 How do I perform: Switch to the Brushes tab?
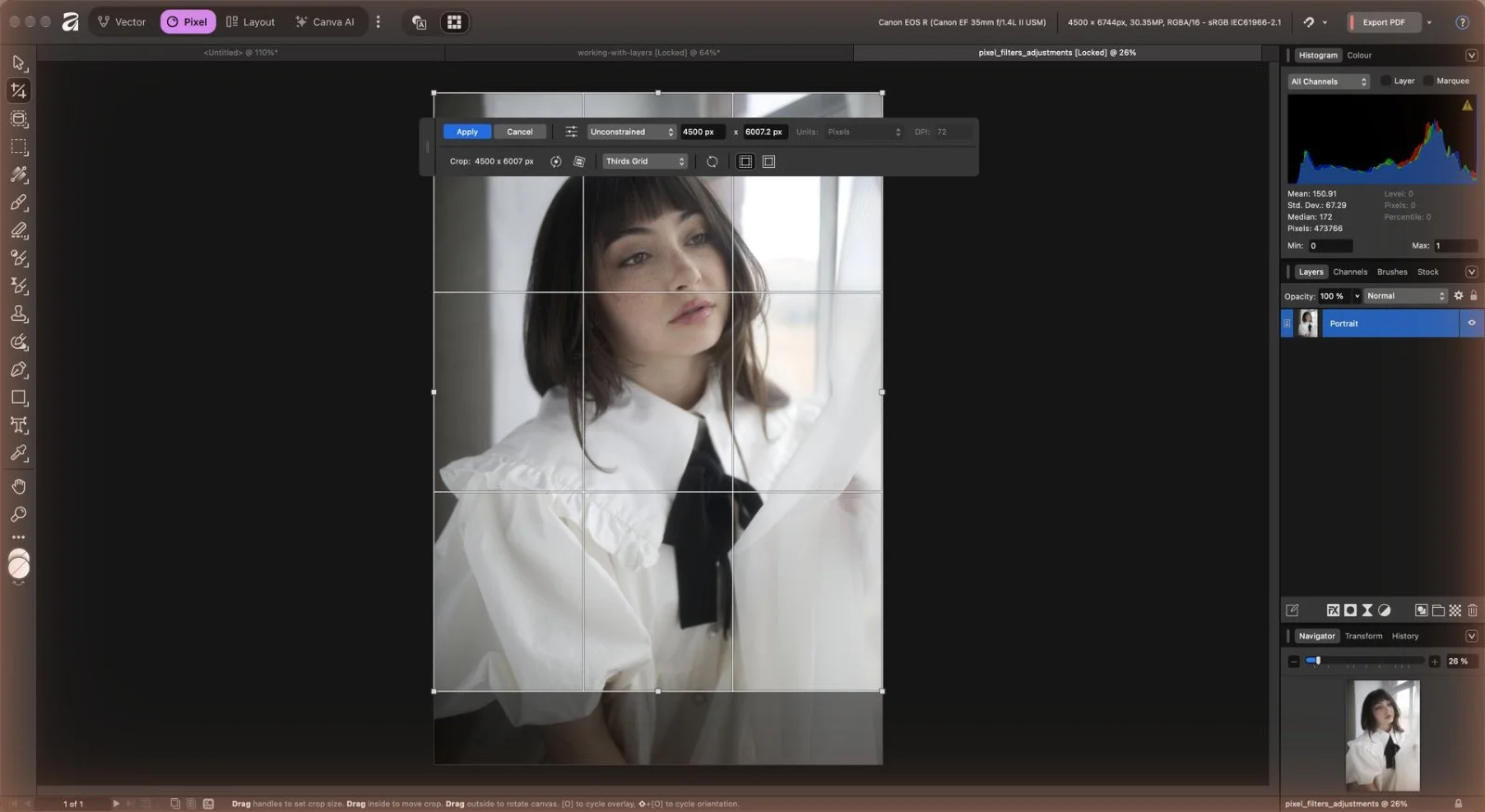coord(1392,272)
